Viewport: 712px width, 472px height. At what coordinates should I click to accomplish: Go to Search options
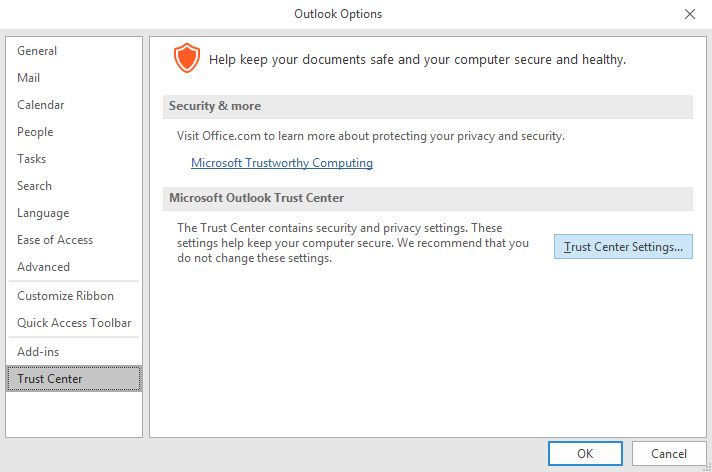34,186
